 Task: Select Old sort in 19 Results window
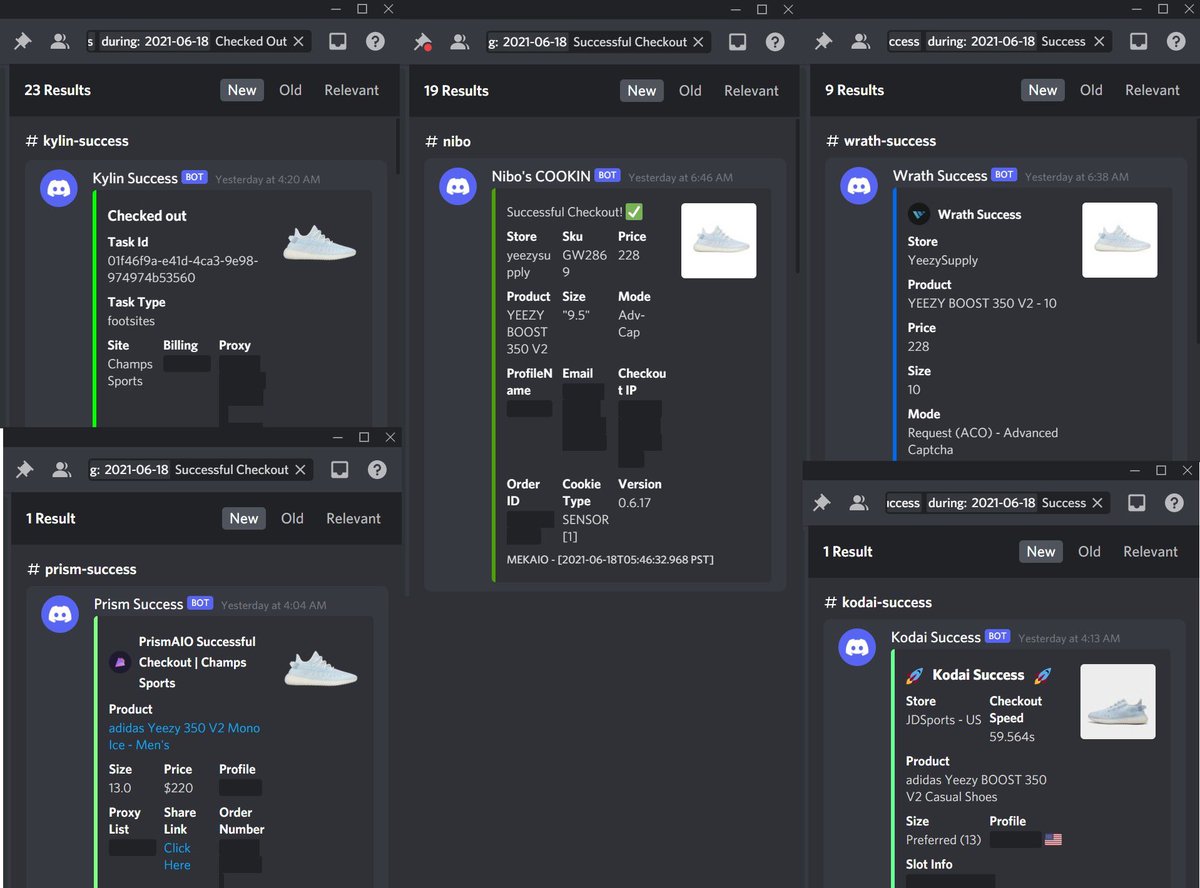point(690,90)
